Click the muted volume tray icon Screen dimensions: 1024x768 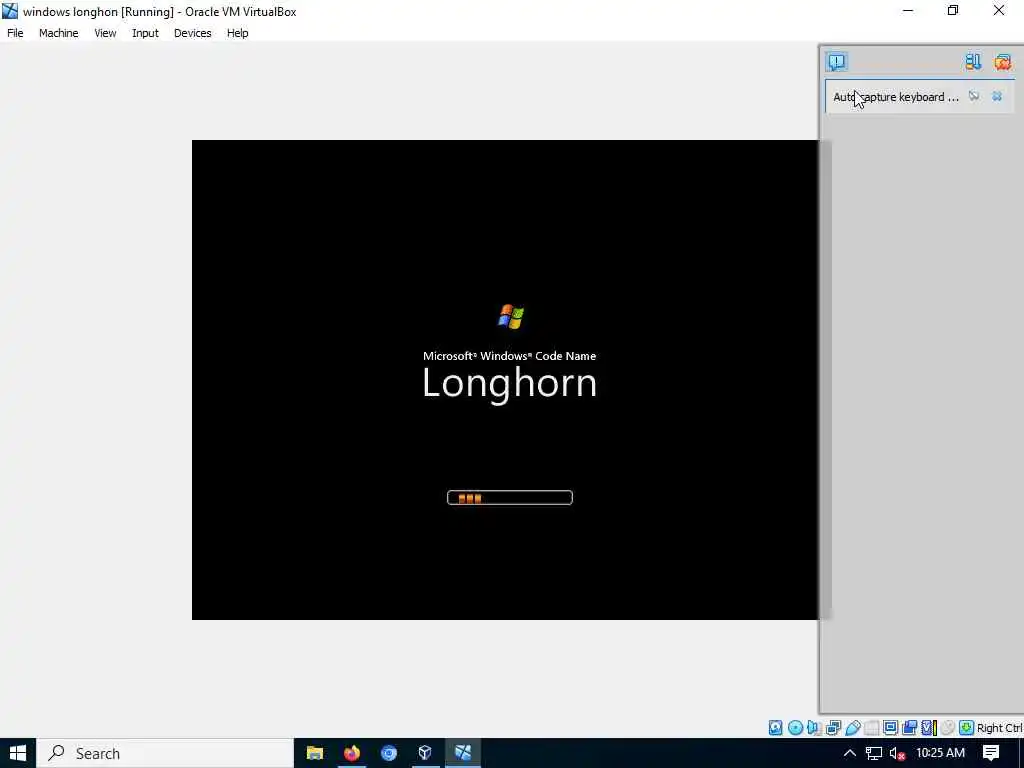click(897, 754)
